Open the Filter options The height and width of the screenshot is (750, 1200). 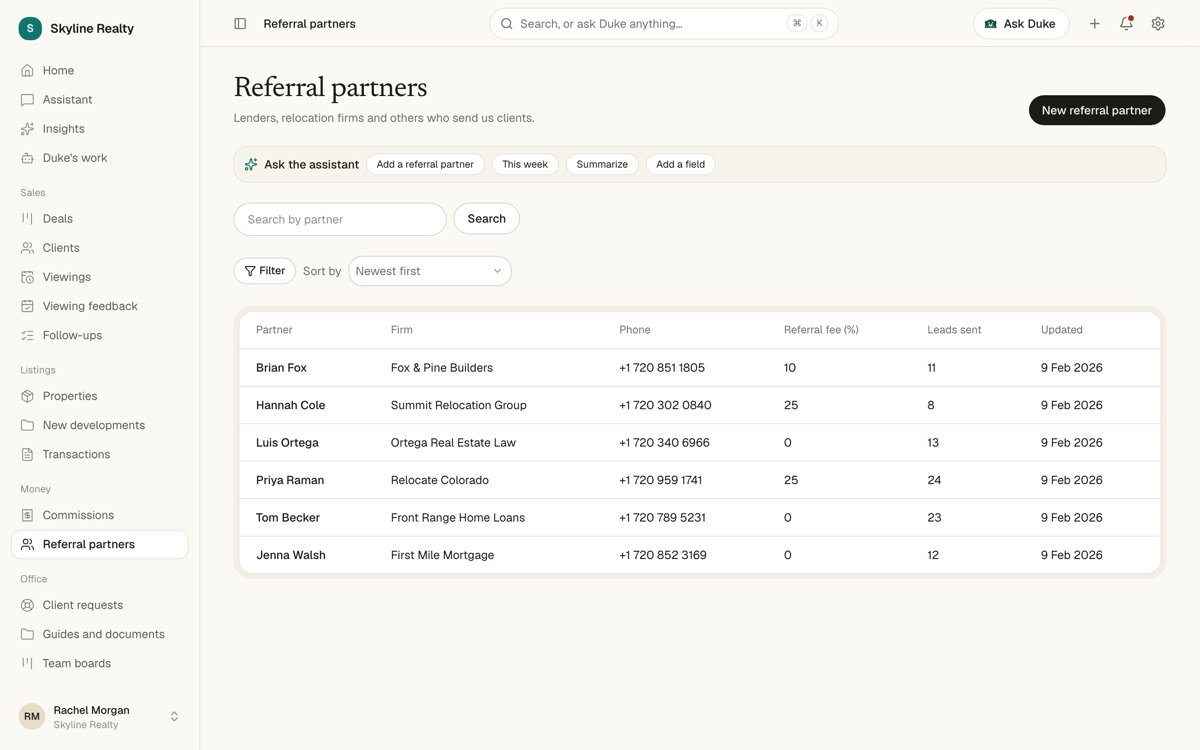[265, 271]
